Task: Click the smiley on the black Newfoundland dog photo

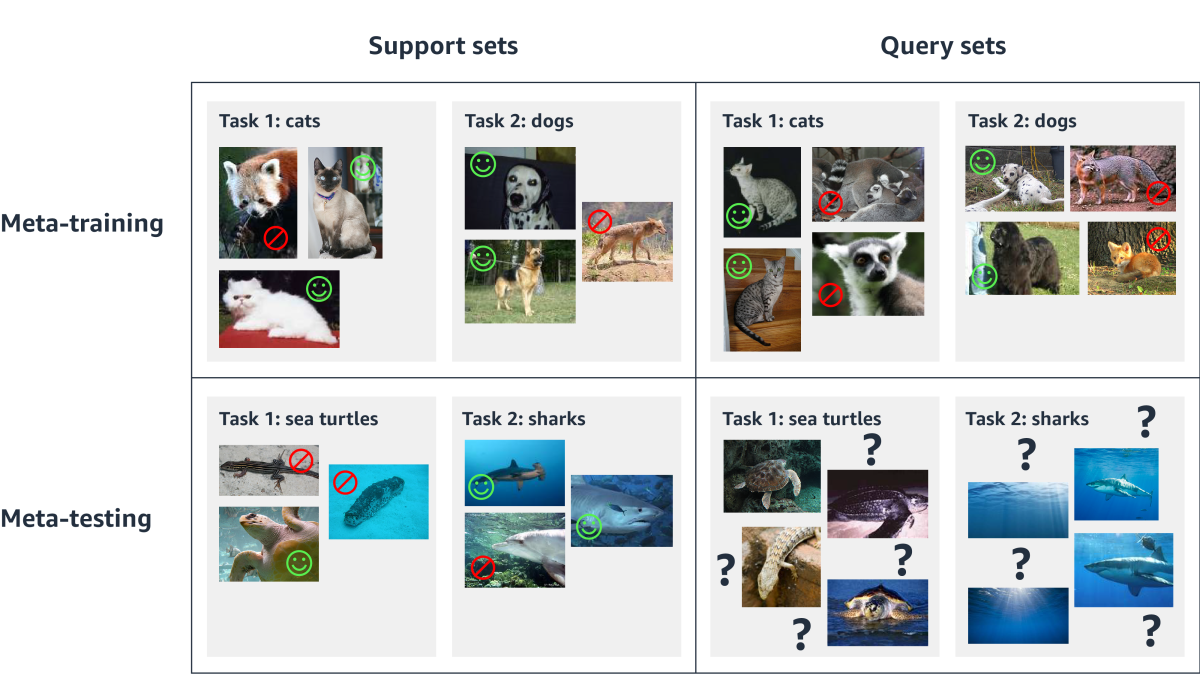Action: point(984,276)
